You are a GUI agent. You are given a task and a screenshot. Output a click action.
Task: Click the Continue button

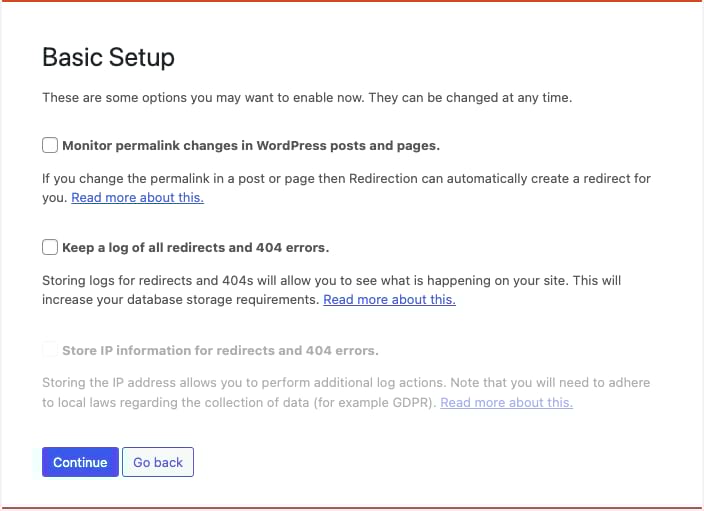tap(80, 462)
